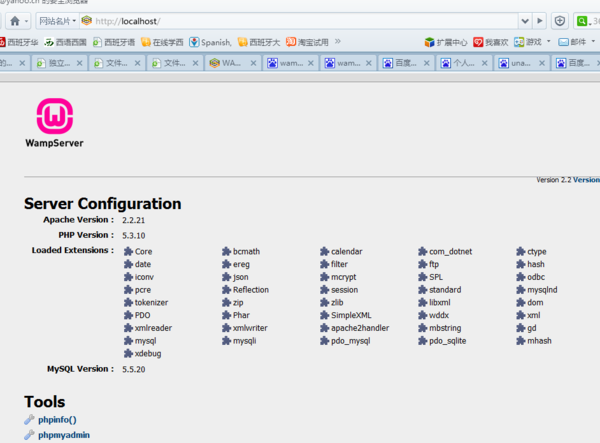This screenshot has width=600, height=443.
Task: Switch to the WA... tab
Action: pos(232,62)
